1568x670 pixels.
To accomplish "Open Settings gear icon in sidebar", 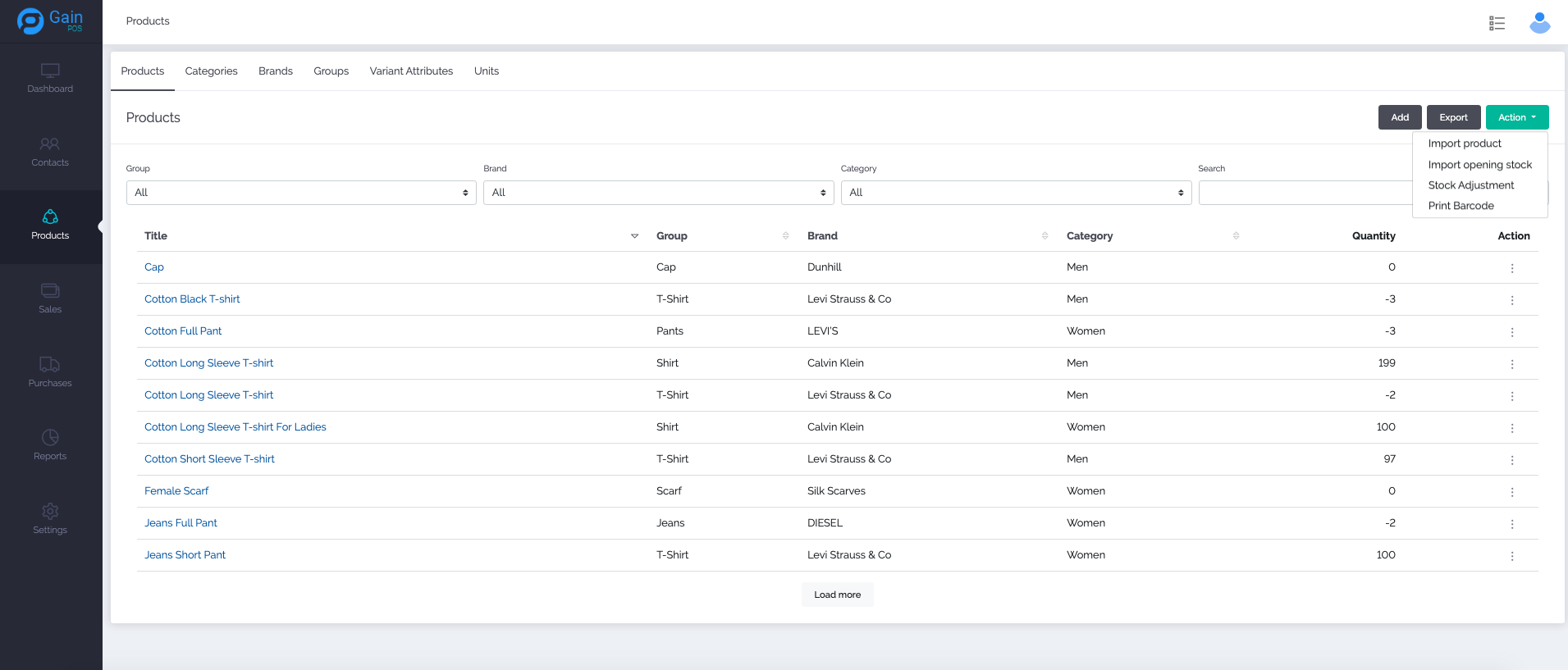I will click(50, 512).
